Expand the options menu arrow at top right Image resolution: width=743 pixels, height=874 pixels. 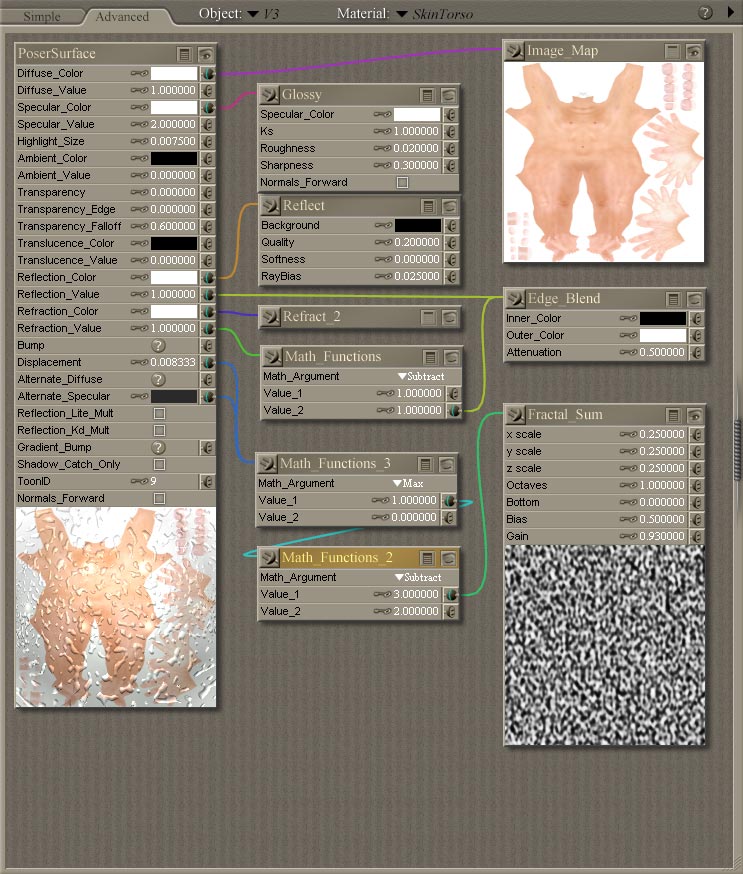[731, 12]
